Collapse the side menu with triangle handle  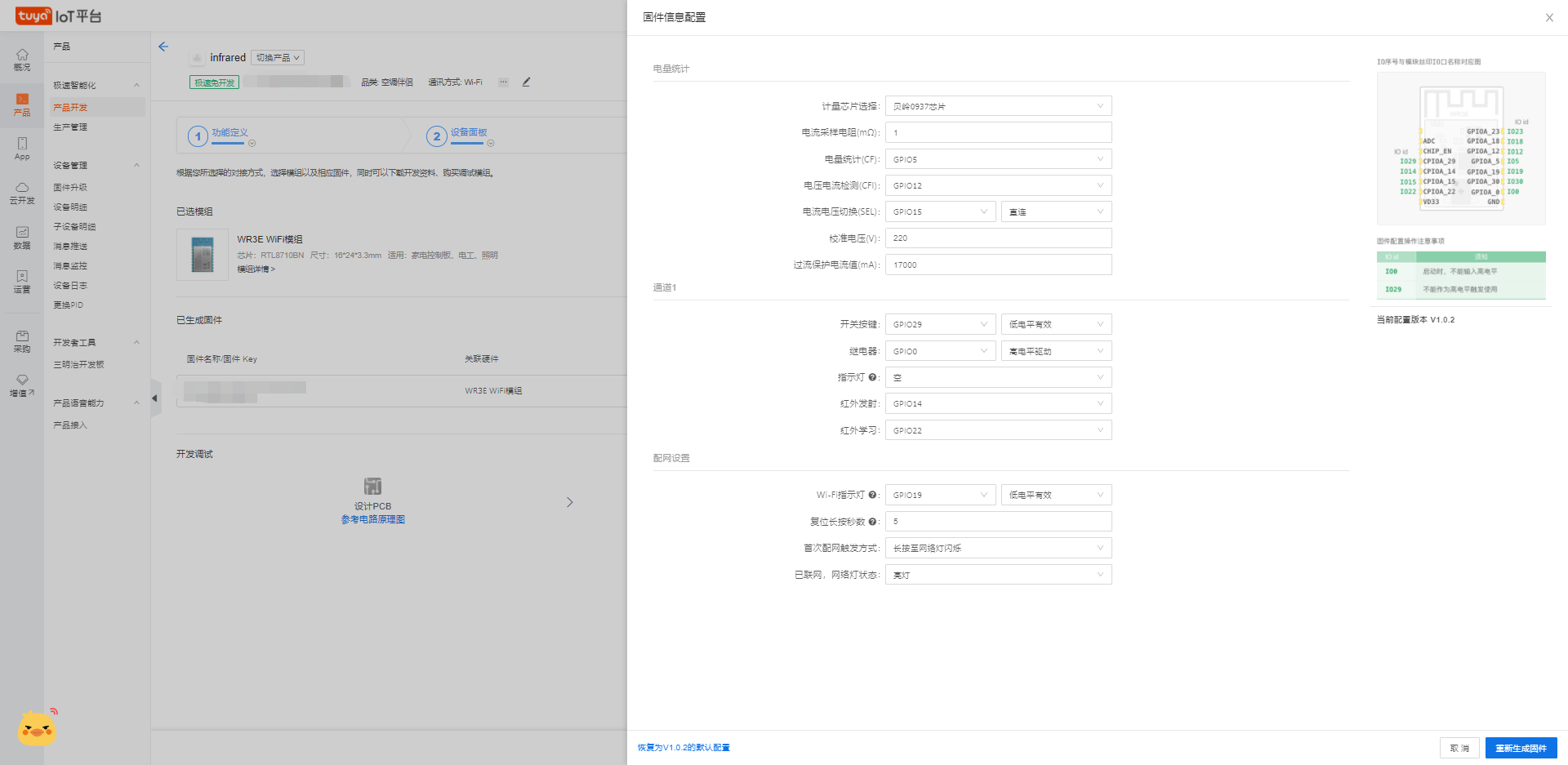[x=155, y=398]
